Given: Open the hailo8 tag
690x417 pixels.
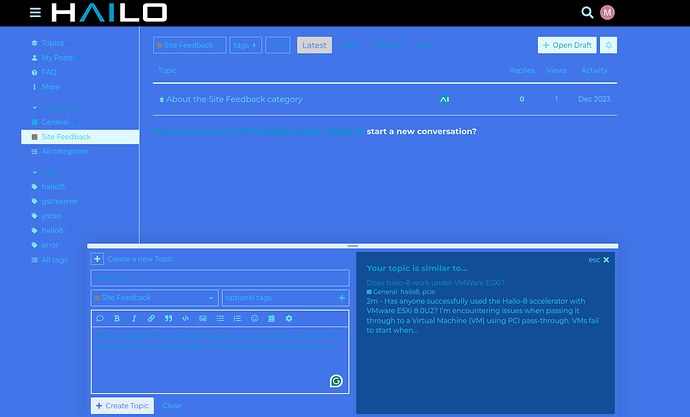Looking at the screenshot, I should pos(52,230).
